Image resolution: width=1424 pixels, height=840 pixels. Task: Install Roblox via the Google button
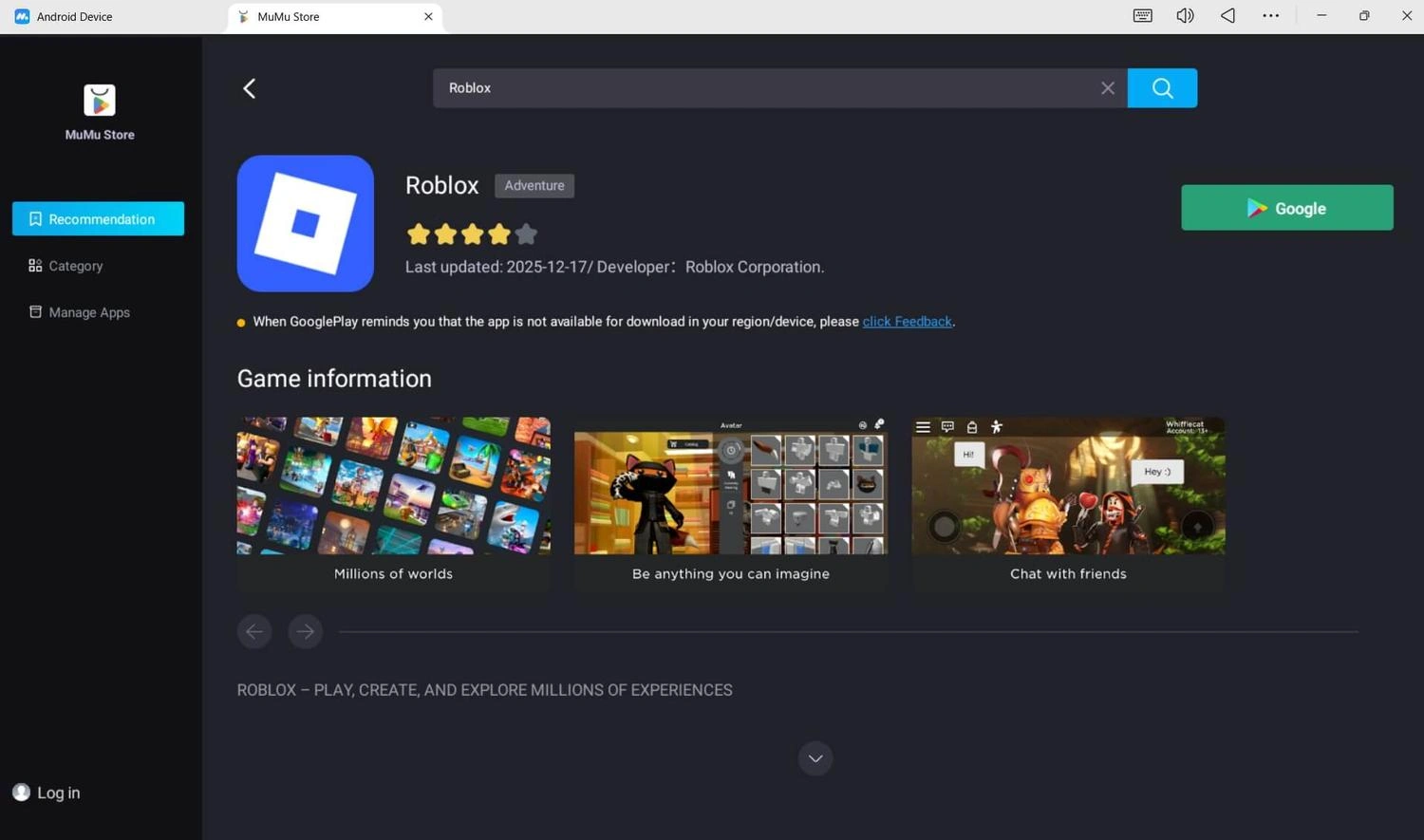coord(1286,208)
